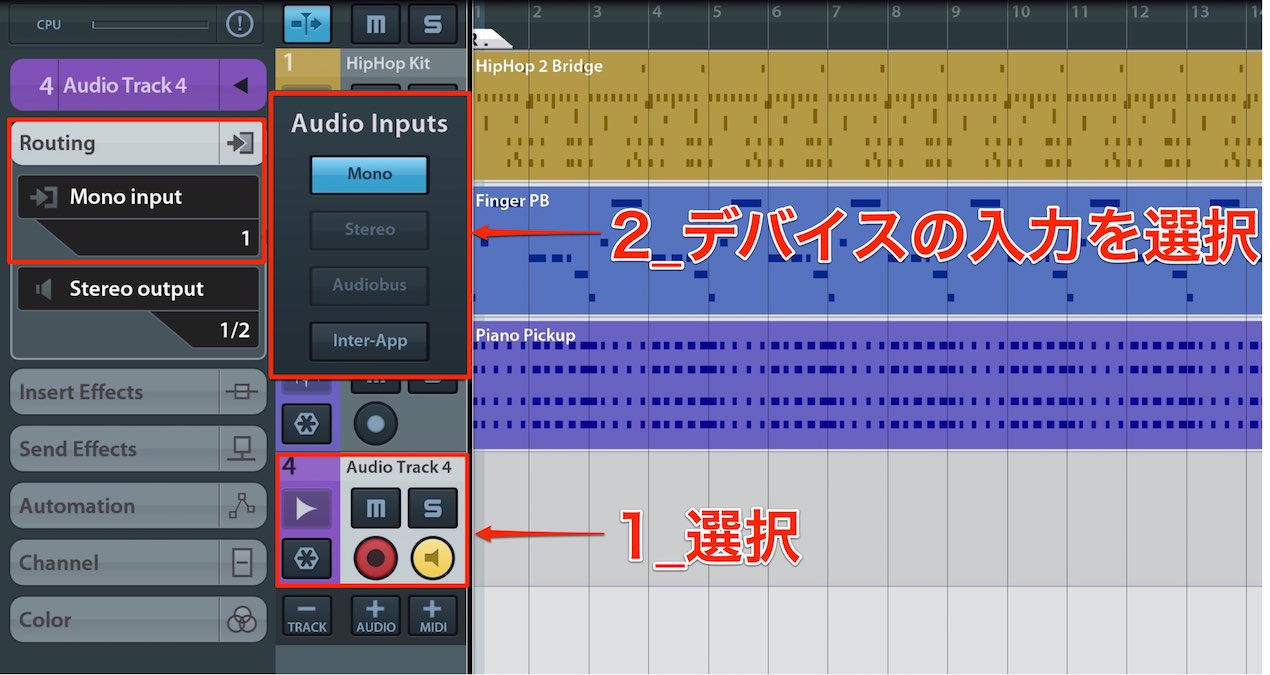Viewport: 1270px width, 675px height.
Task: Collapse the Audio Track 4 inspector arrow
Action: [x=240, y=86]
